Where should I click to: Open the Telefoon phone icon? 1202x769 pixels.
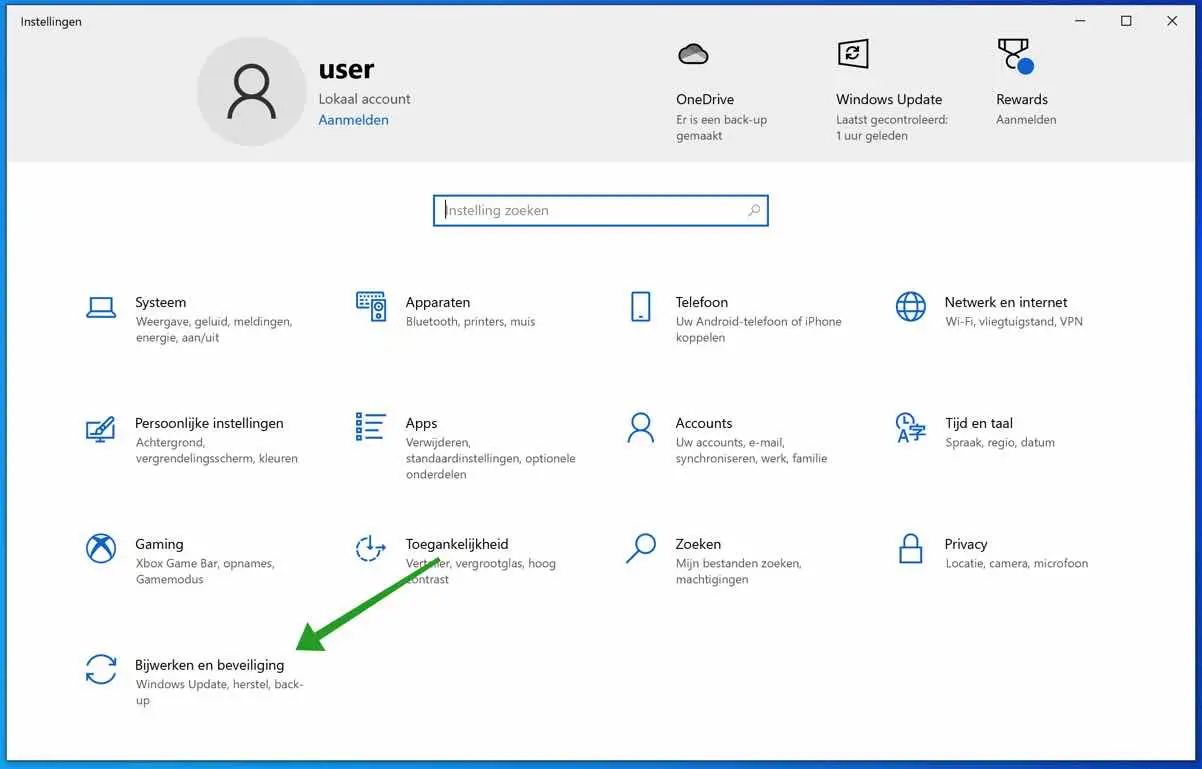click(641, 306)
